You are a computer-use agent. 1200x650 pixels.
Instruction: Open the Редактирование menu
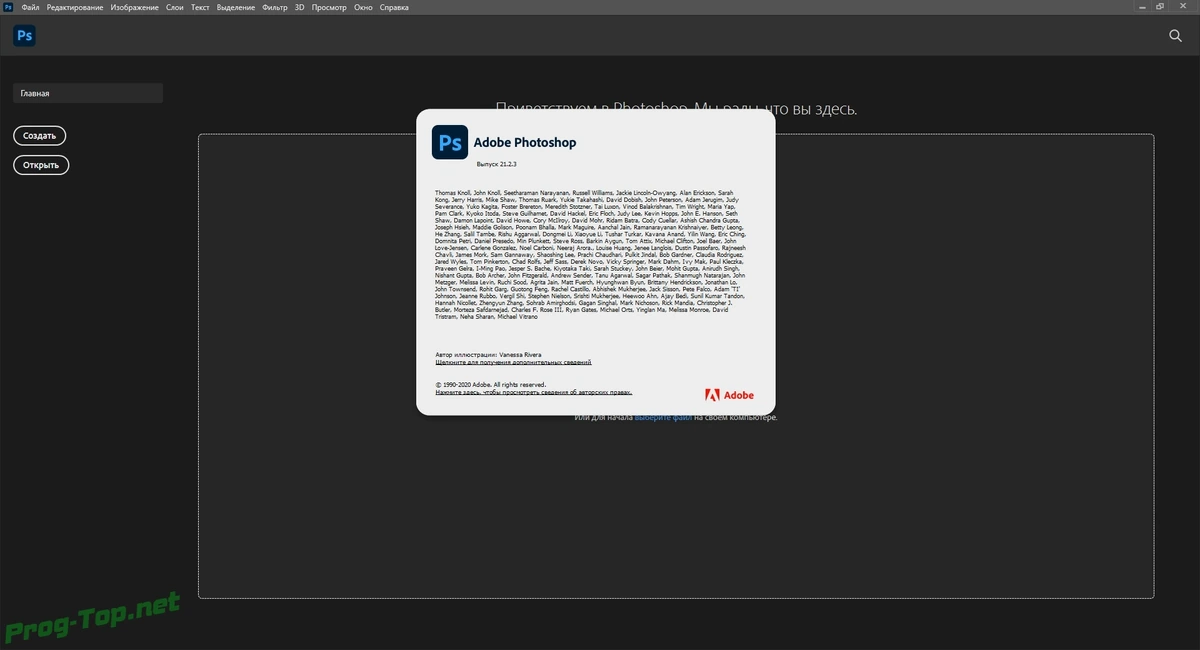[x=76, y=7]
